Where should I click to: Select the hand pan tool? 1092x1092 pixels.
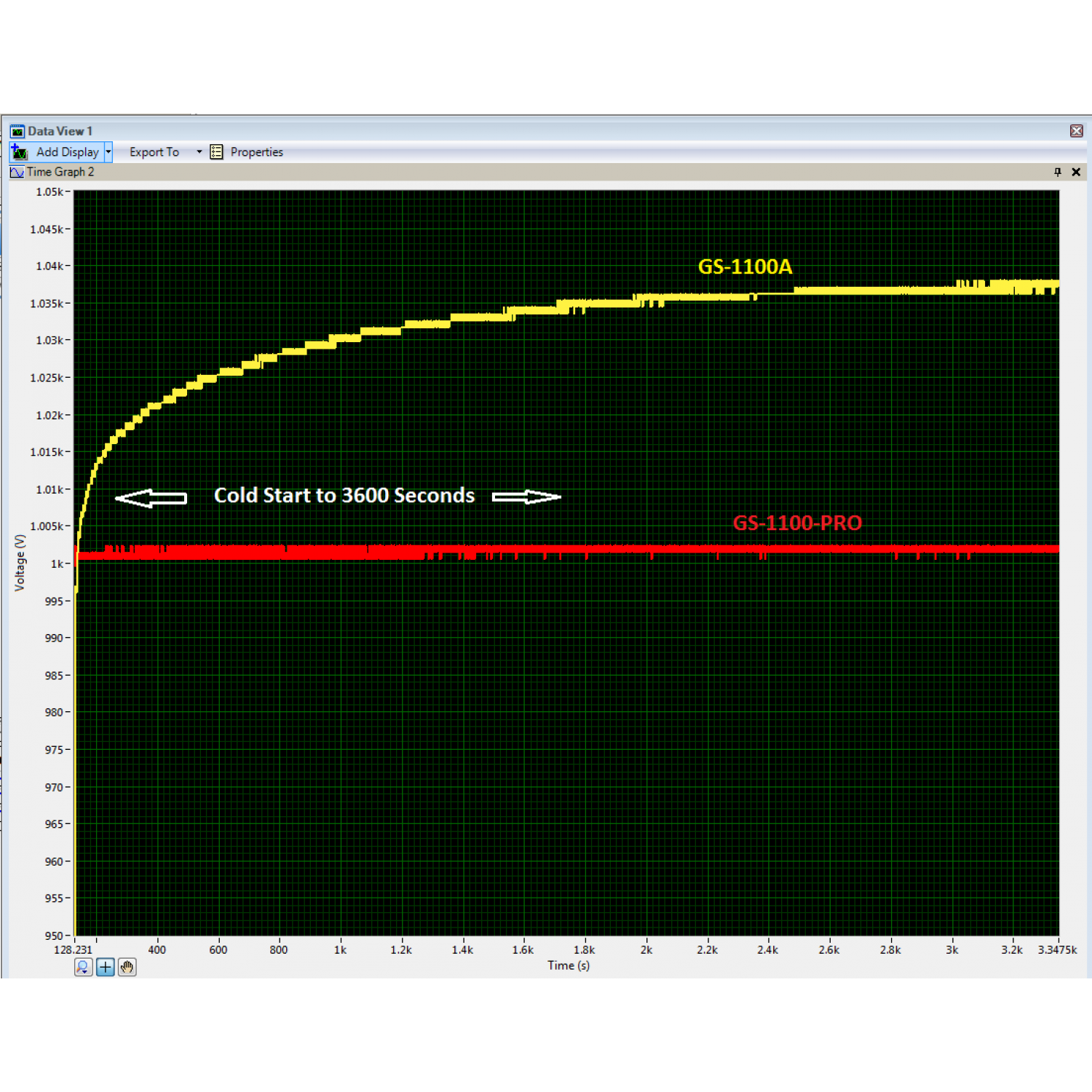[127, 967]
